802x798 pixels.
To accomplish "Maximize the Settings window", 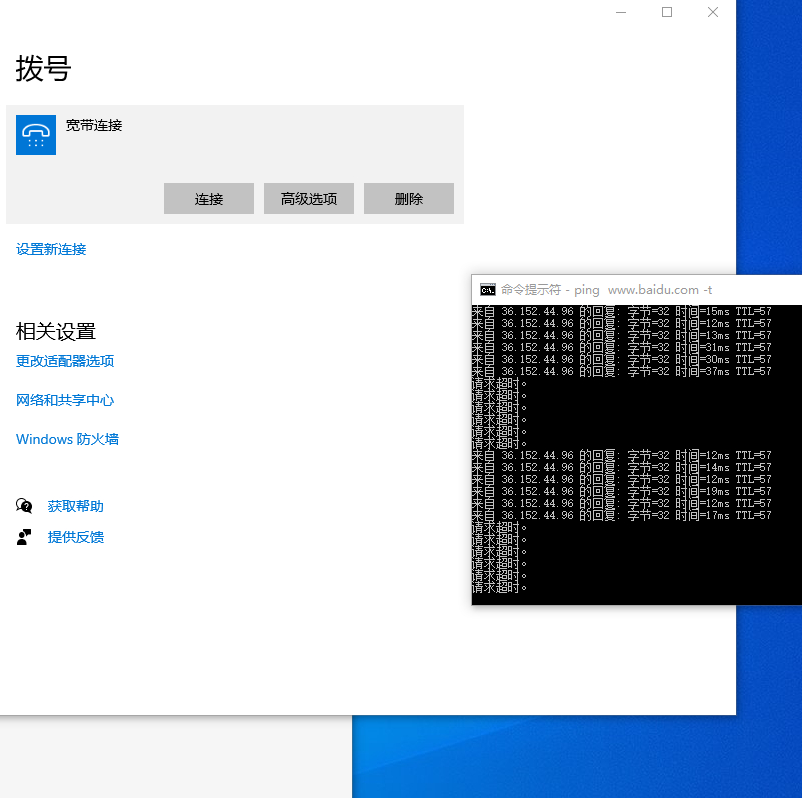I will 667,12.
